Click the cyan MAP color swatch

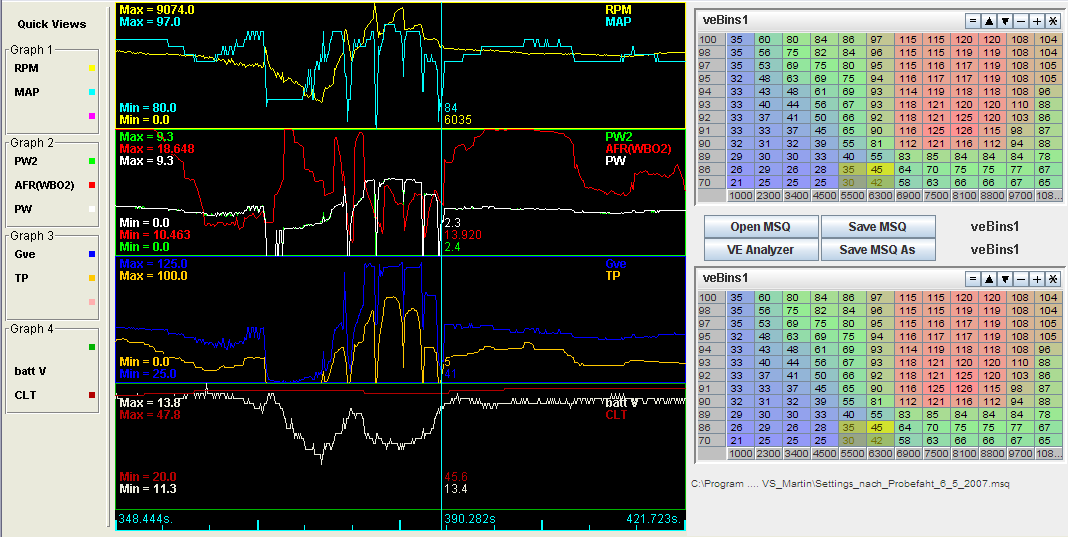[x=92, y=92]
